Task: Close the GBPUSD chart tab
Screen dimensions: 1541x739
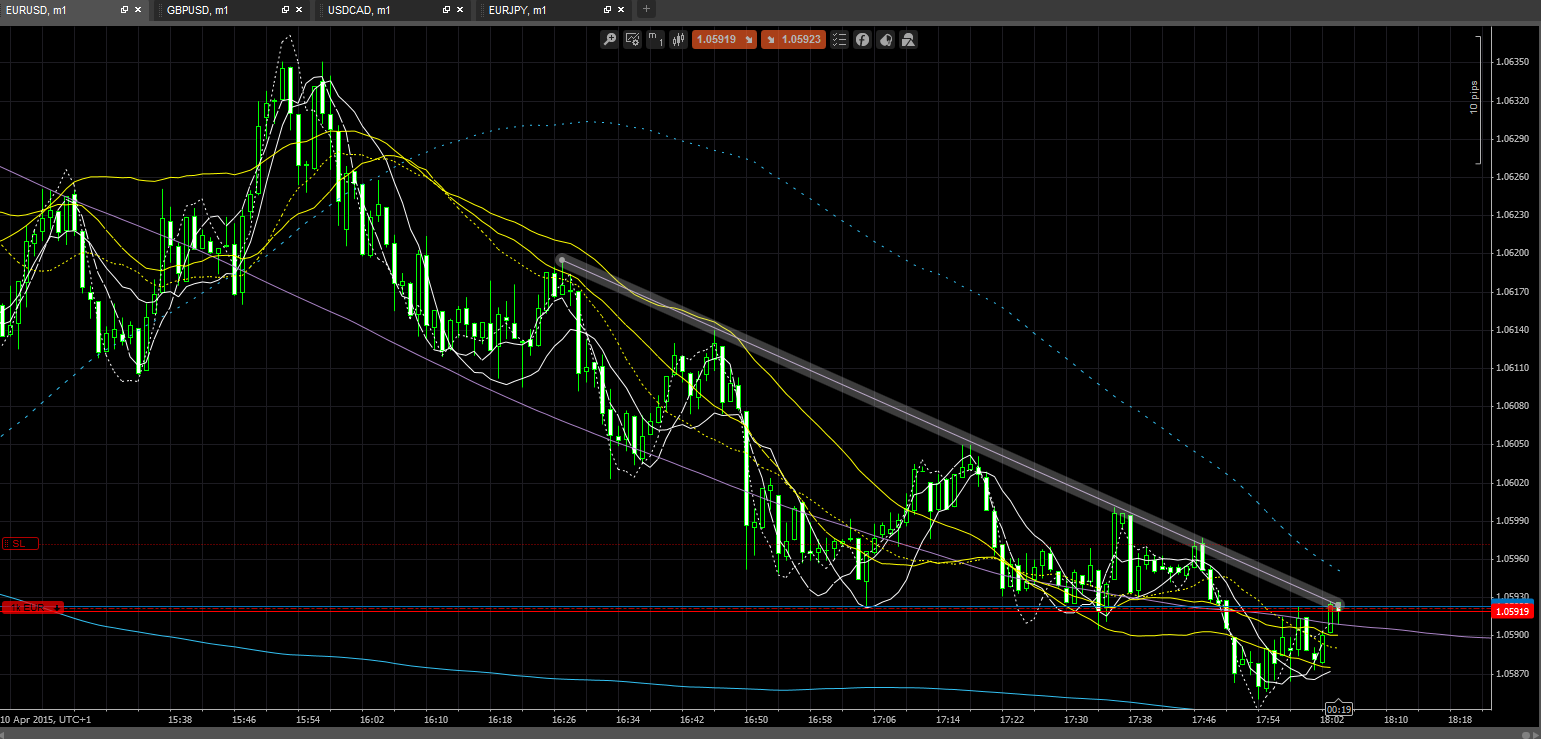Action: [x=299, y=10]
